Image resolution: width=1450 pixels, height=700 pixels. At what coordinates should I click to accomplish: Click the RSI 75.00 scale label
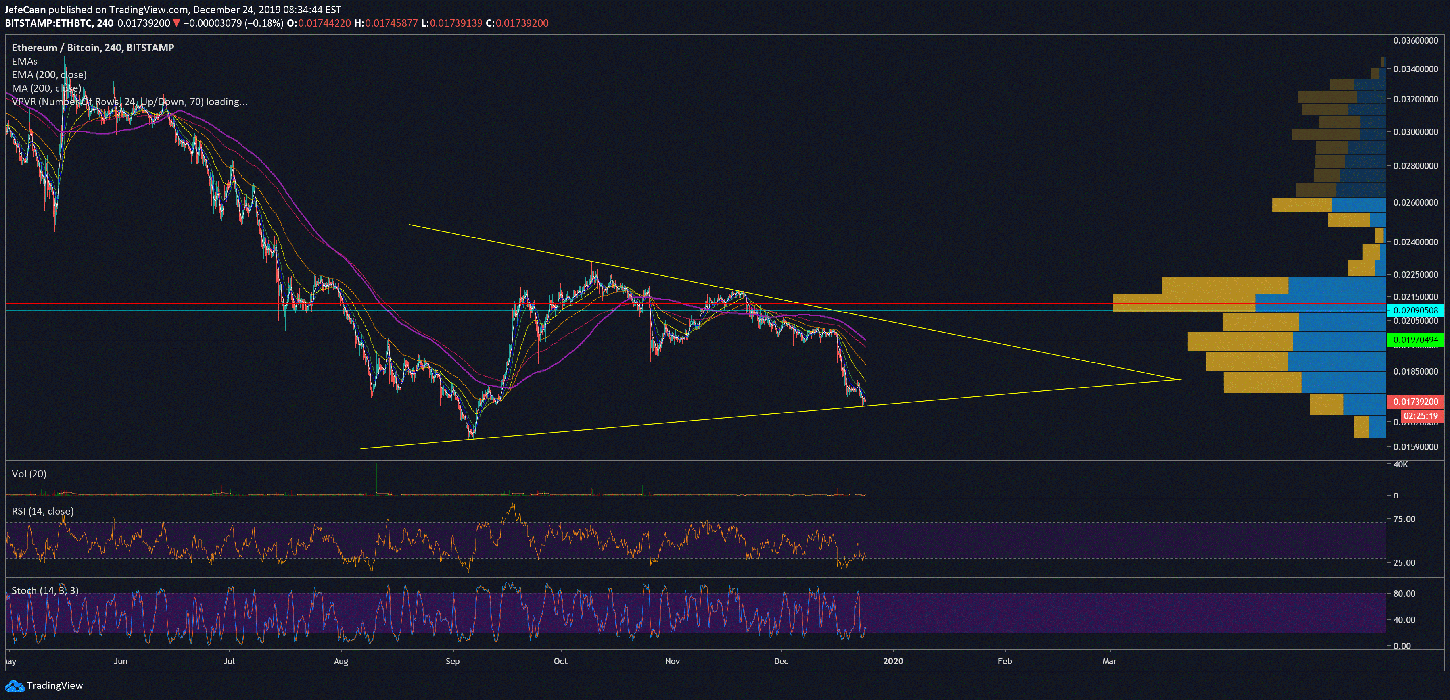[x=1405, y=519]
